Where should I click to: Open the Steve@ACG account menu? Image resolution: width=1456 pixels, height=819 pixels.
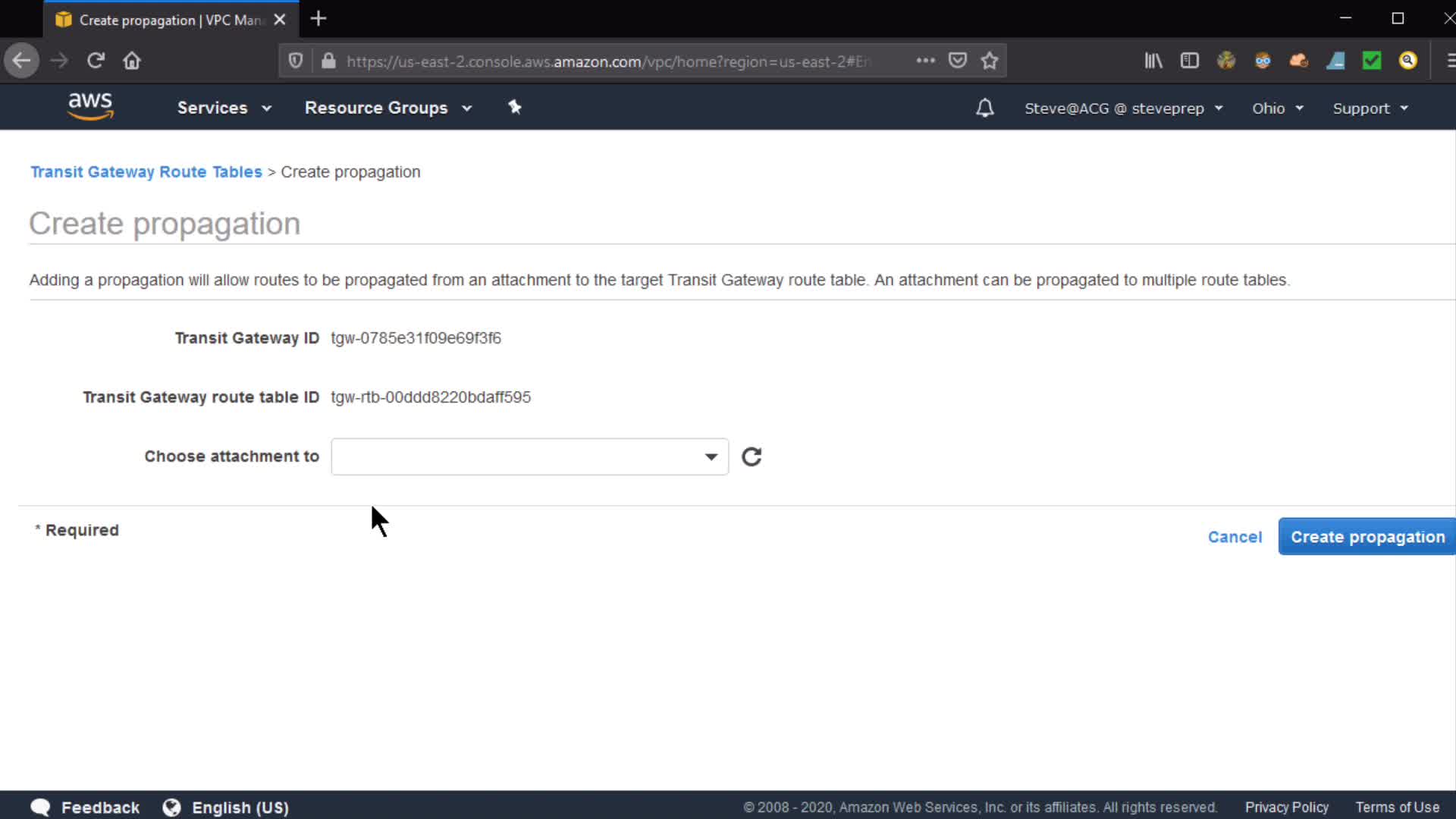tap(1123, 108)
